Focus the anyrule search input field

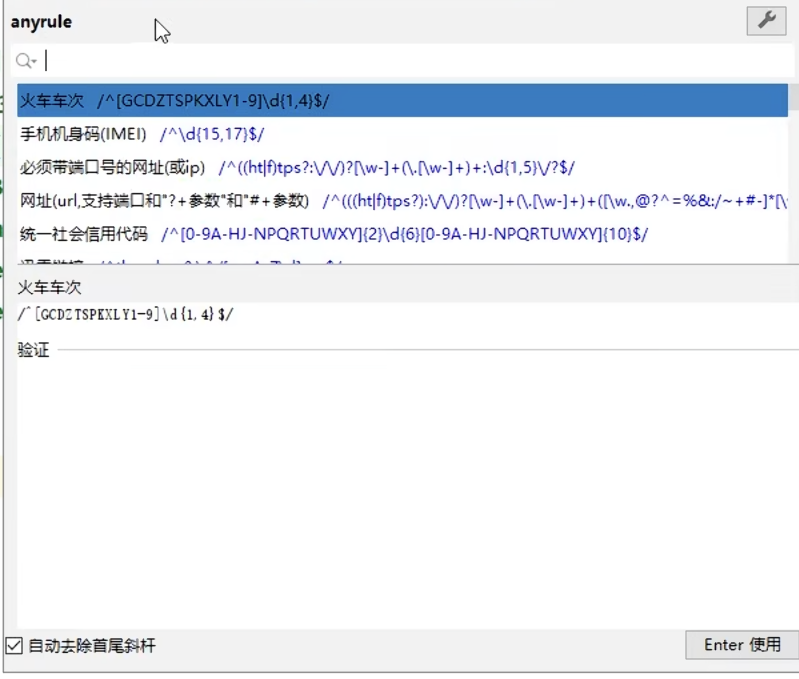point(400,61)
